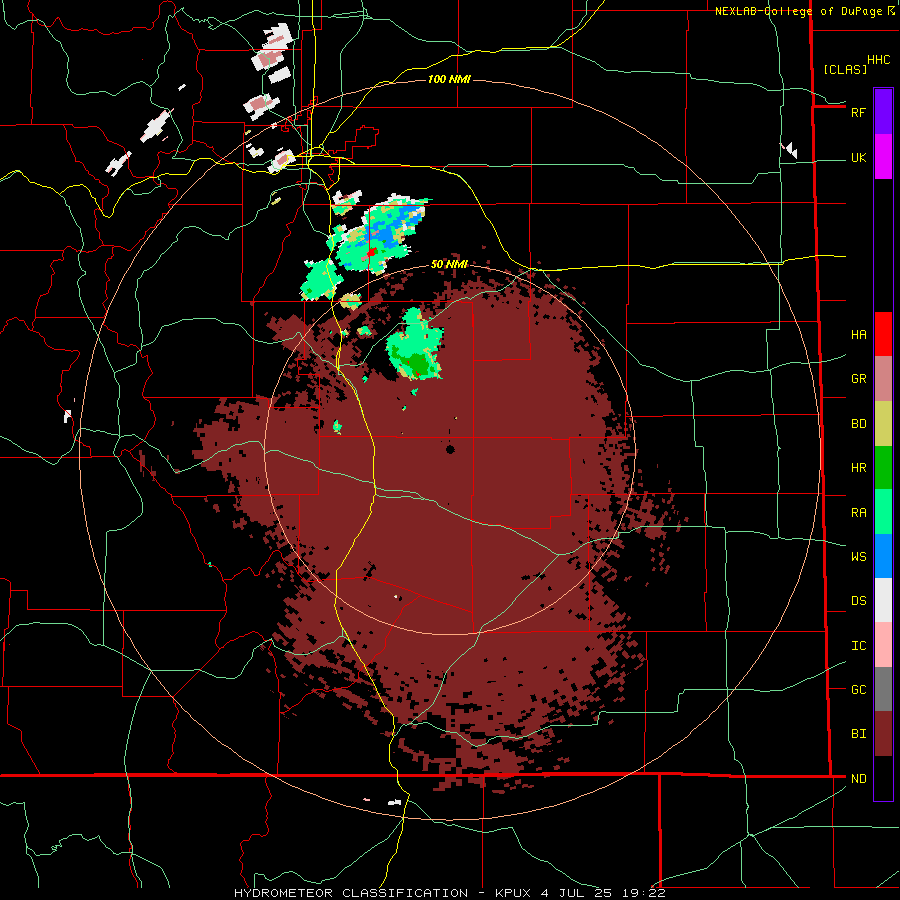Click the HA legend label
This screenshot has height=900, width=900.
tap(858, 334)
